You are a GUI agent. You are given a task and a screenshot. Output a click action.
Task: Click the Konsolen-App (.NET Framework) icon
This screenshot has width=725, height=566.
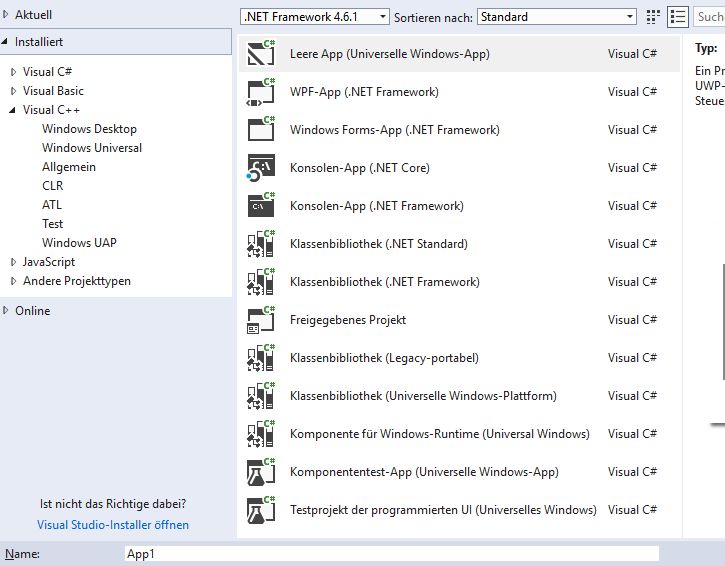click(x=261, y=205)
